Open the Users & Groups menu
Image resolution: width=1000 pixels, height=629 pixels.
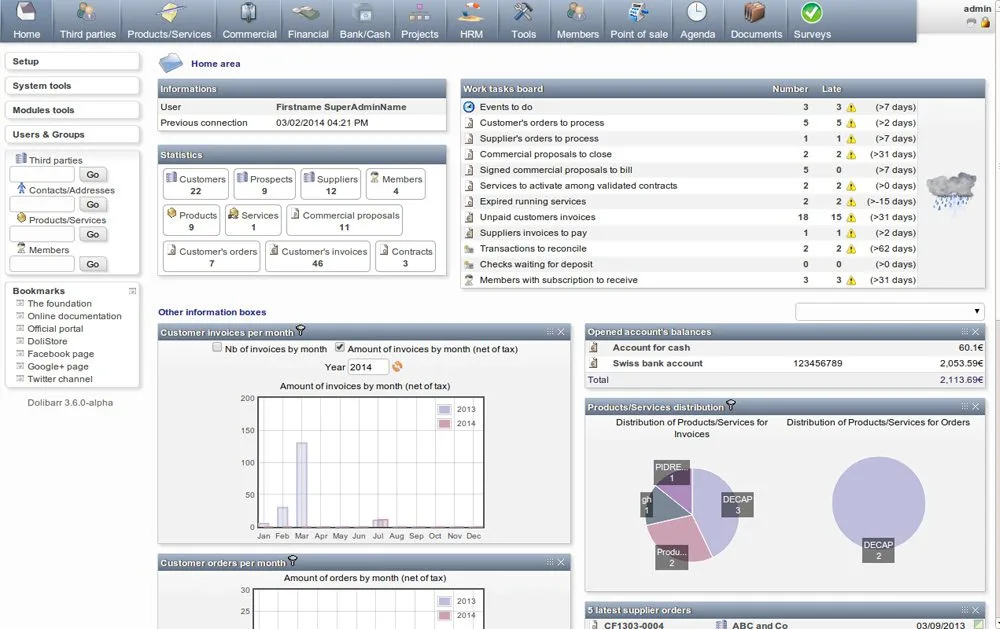(72, 135)
